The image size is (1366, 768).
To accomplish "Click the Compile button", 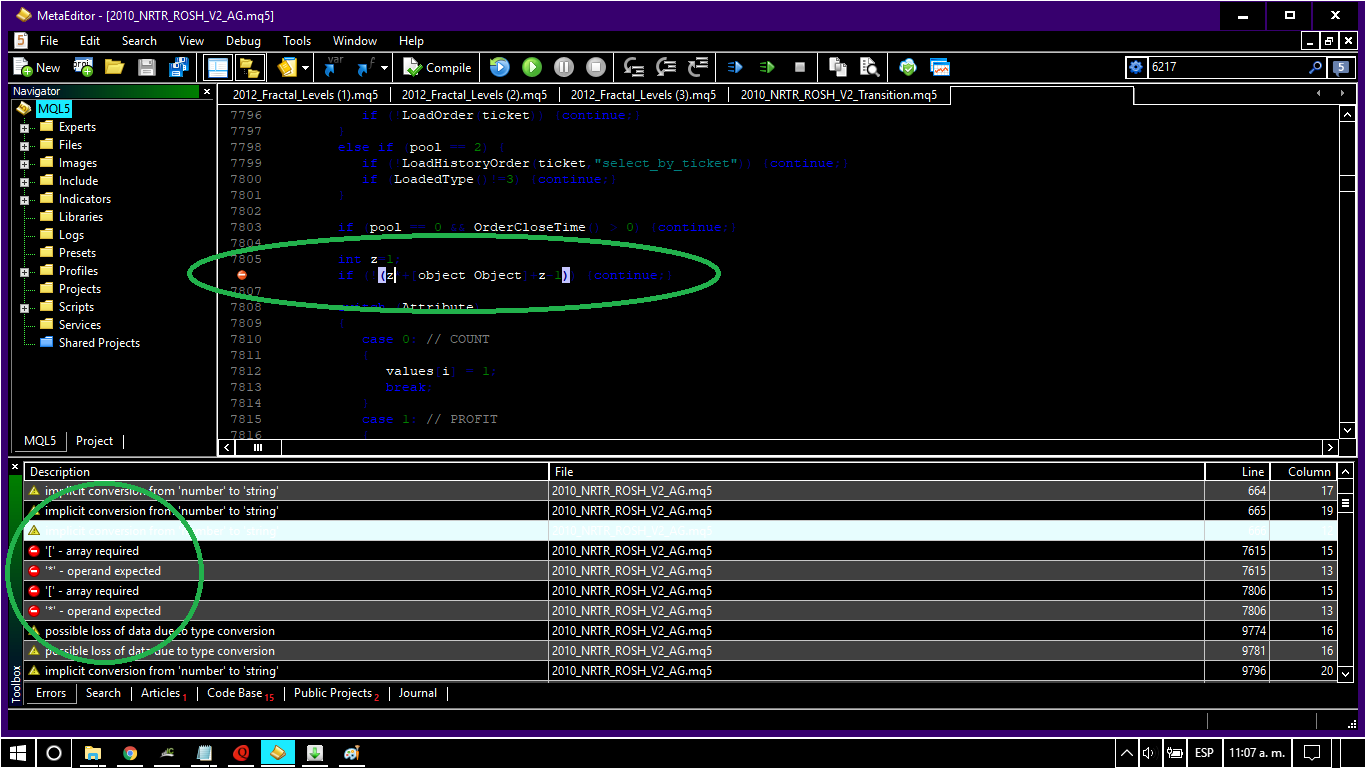I will [x=437, y=67].
